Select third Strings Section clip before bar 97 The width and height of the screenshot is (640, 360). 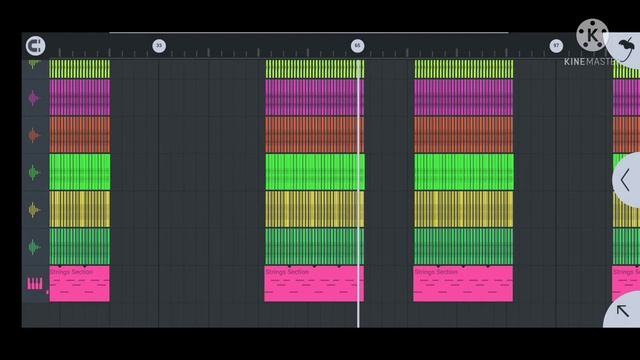tap(463, 284)
